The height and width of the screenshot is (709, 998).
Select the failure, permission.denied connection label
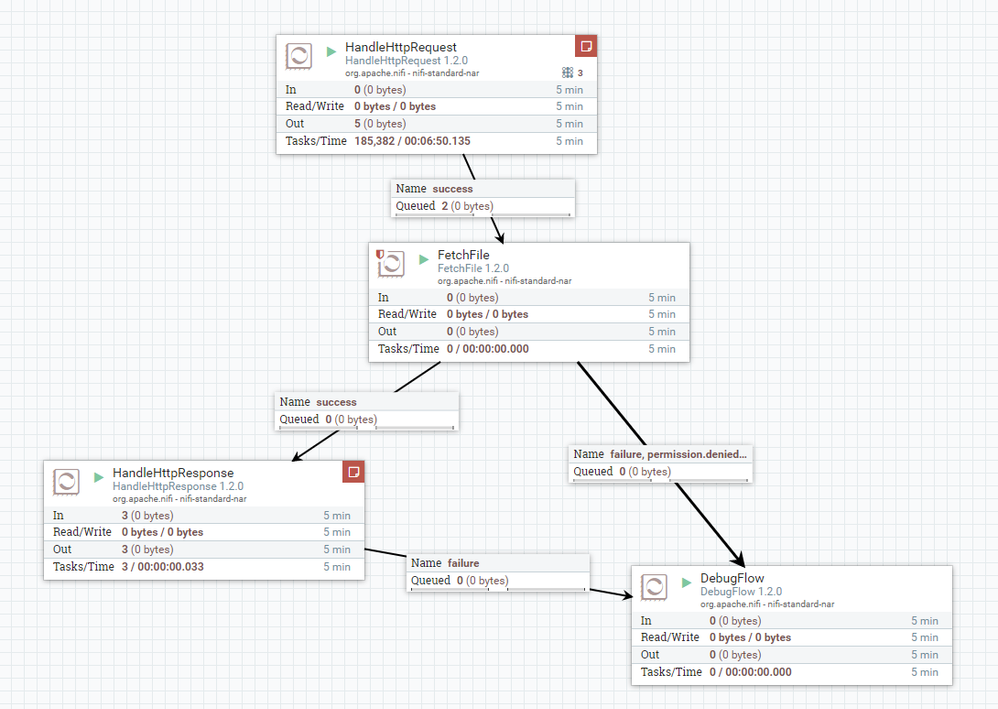click(x=660, y=454)
